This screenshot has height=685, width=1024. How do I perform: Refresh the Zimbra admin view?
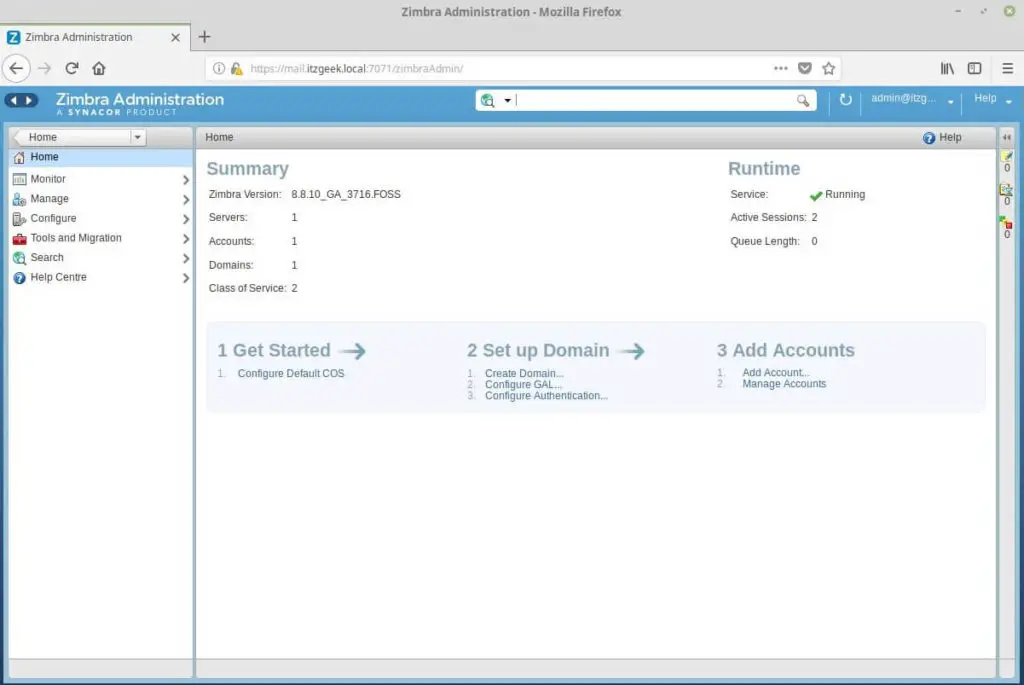point(845,99)
